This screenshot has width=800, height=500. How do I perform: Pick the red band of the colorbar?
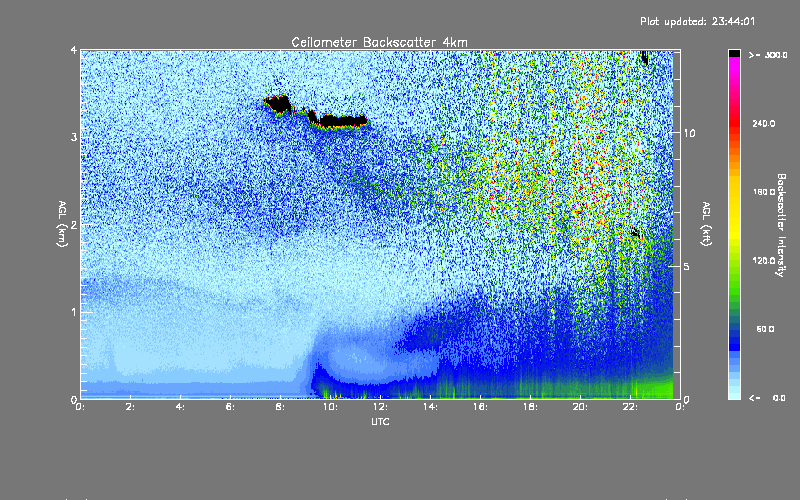(x=734, y=122)
